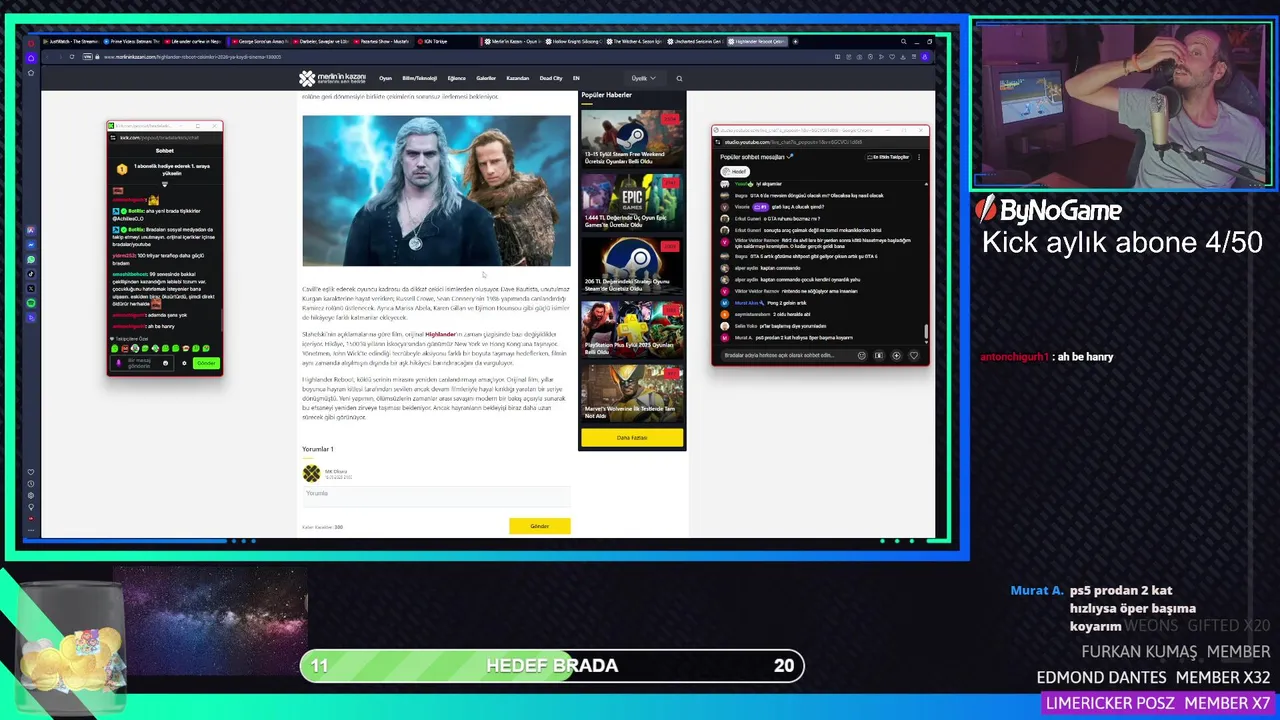Image resolution: width=1280 pixels, height=720 pixels.
Task: Open the Epic Games ücretsiz oyun news card
Action: tap(632, 202)
